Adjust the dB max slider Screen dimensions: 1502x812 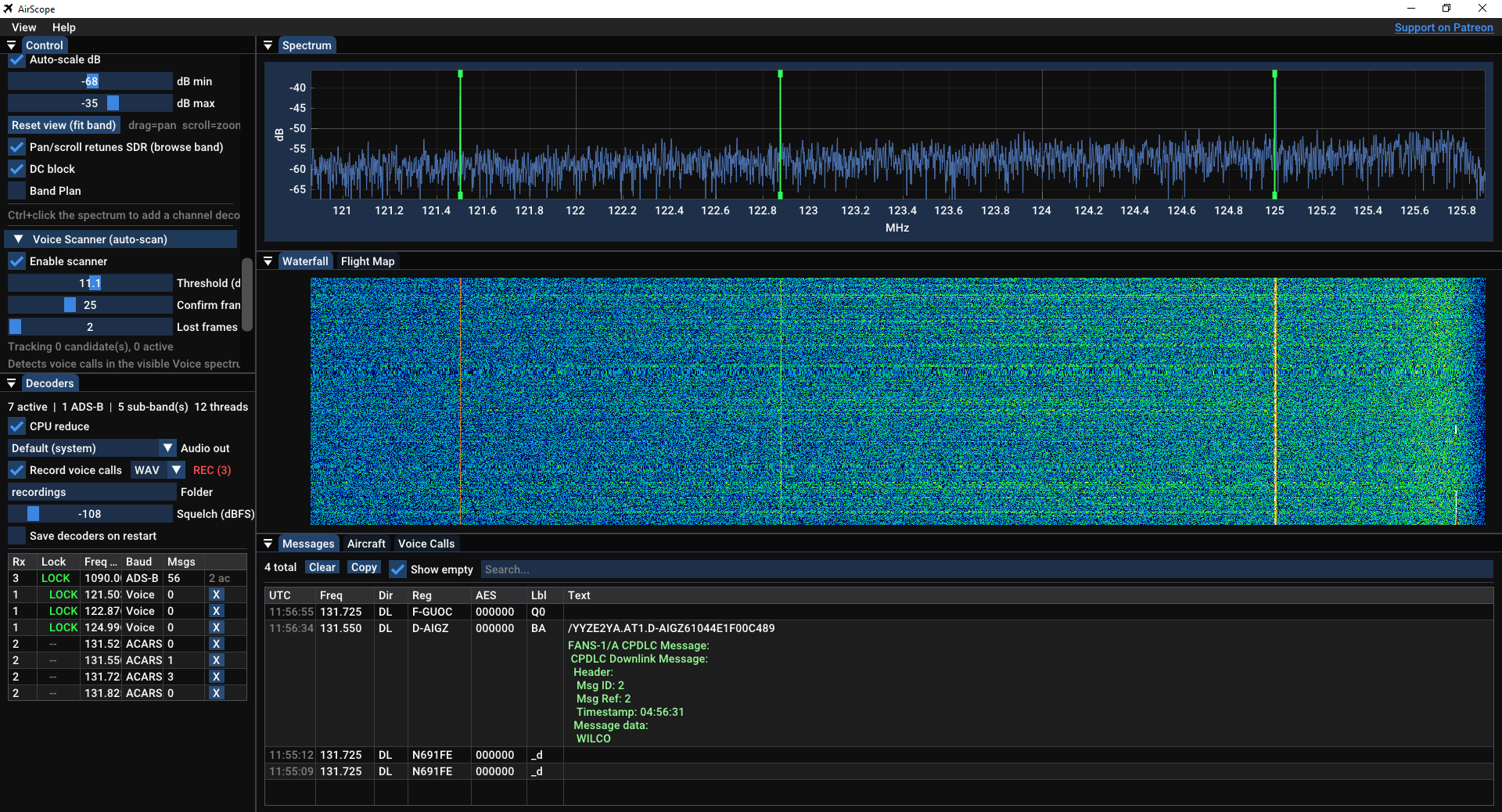pyautogui.click(x=90, y=103)
